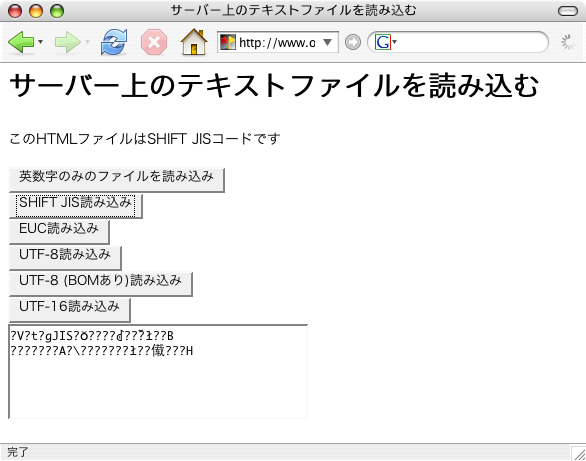
Task: Click the UTF-8読み込み button
Action: (65, 258)
